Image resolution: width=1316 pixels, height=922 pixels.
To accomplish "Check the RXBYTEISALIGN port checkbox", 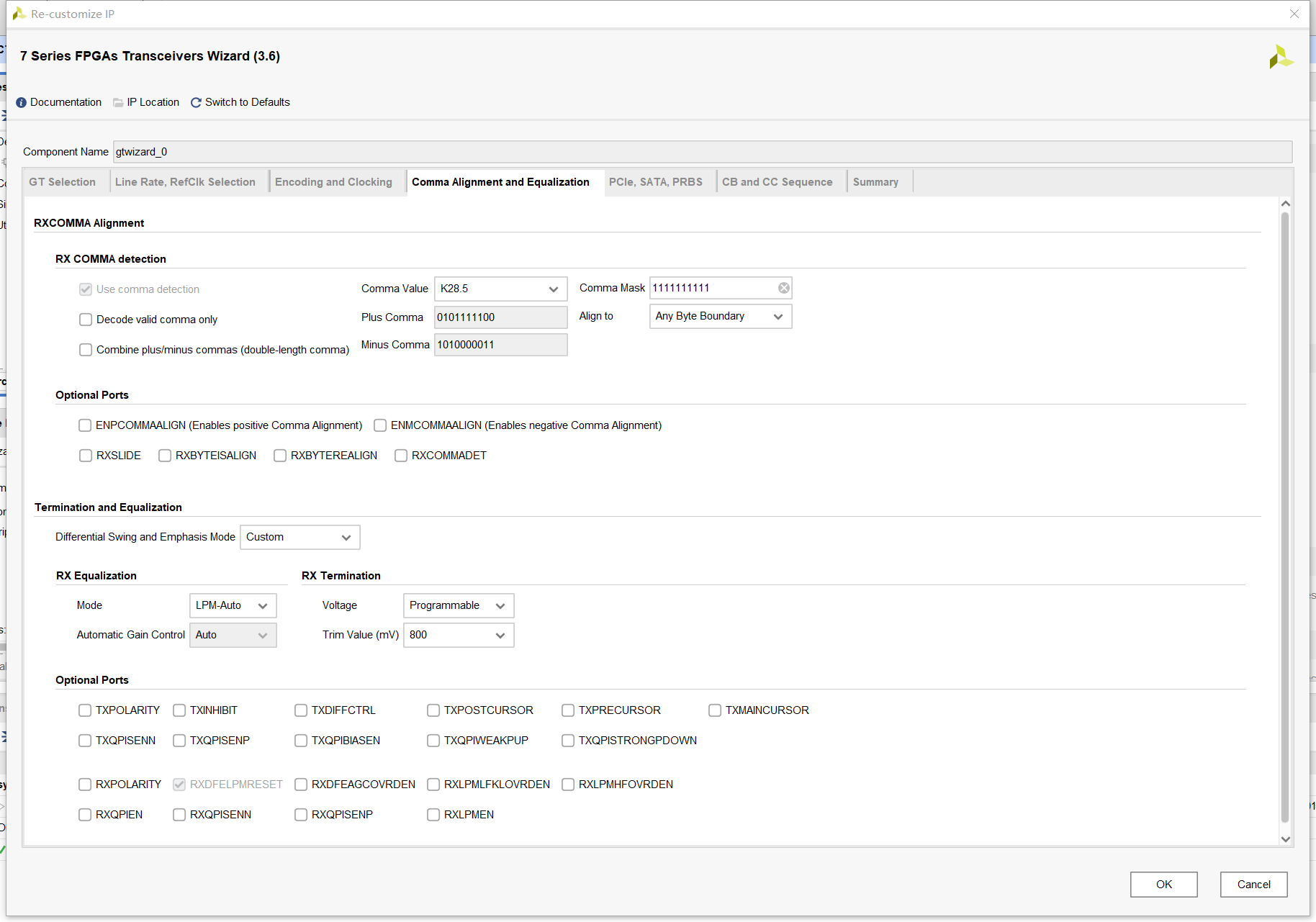I will click(x=165, y=456).
